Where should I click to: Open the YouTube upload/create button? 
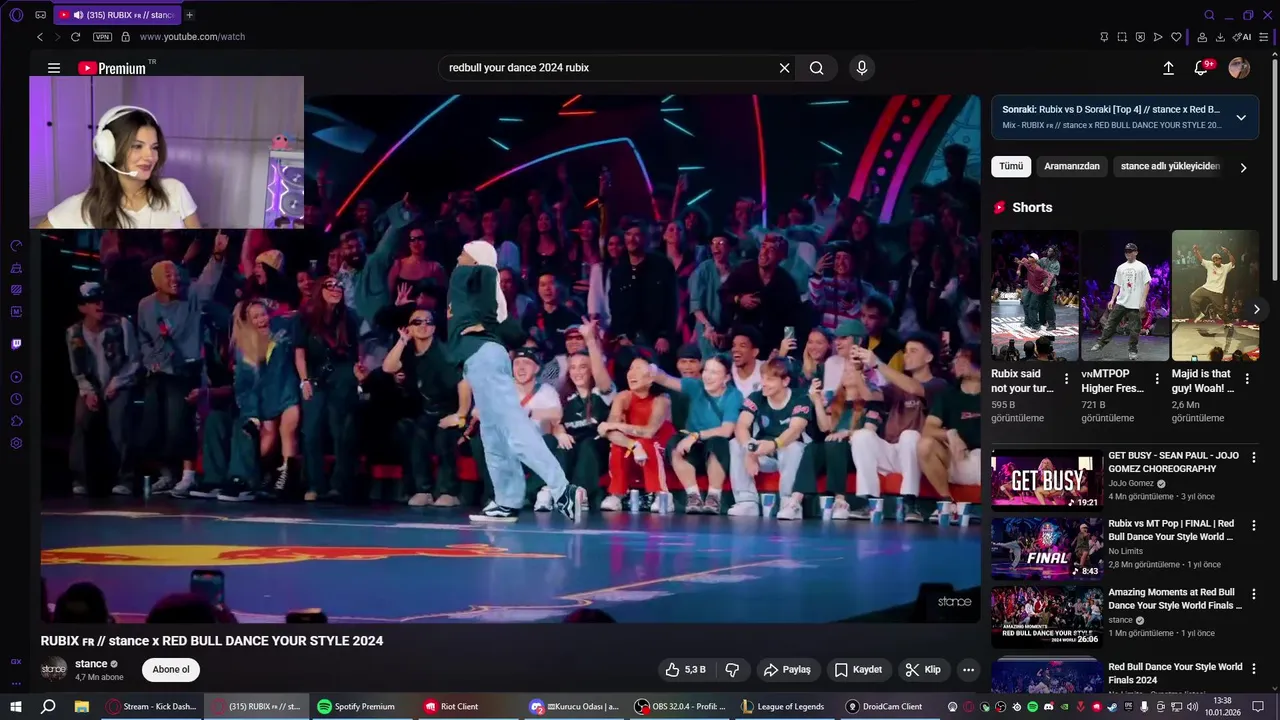1168,68
